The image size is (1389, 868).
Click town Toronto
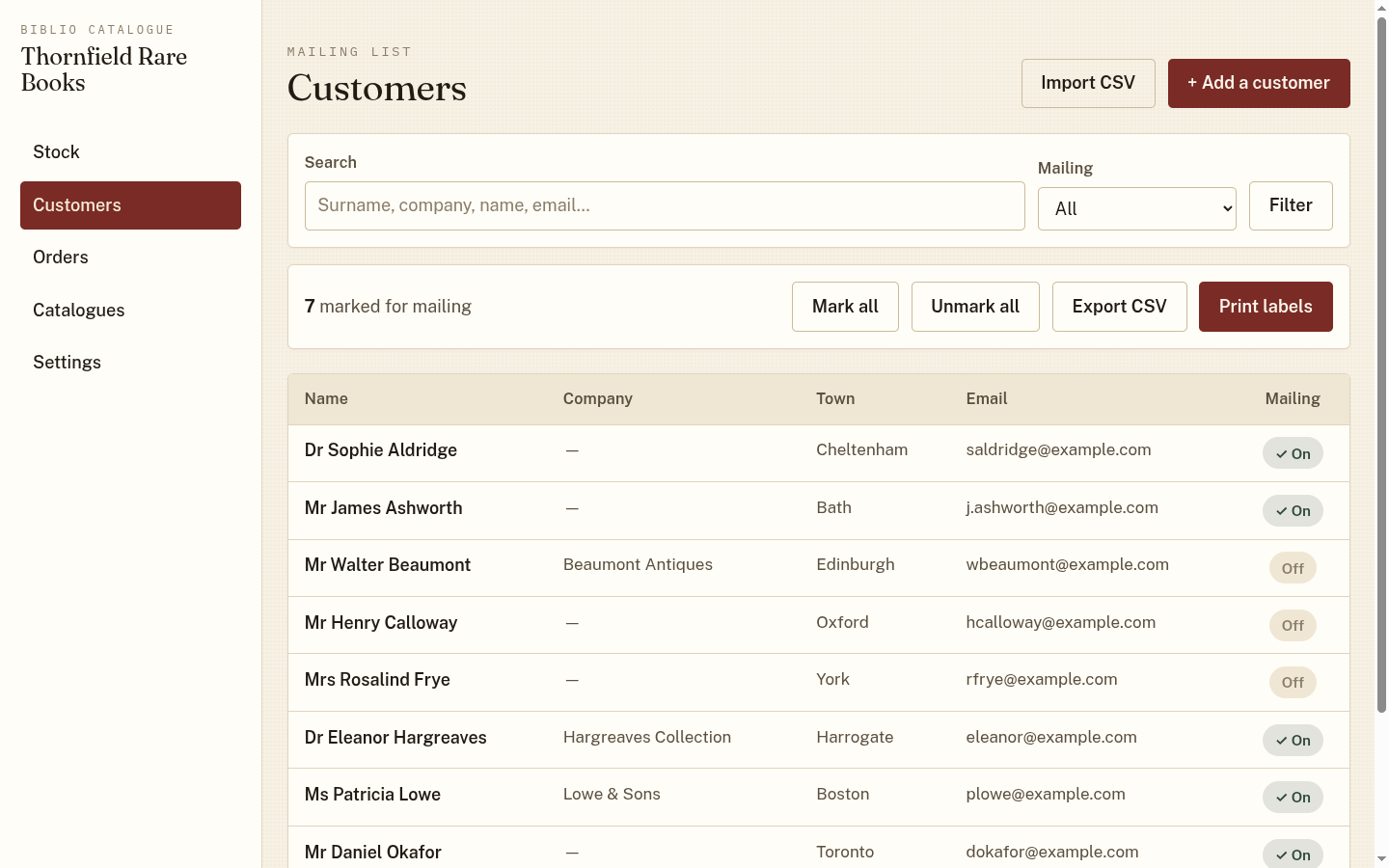[x=845, y=853]
